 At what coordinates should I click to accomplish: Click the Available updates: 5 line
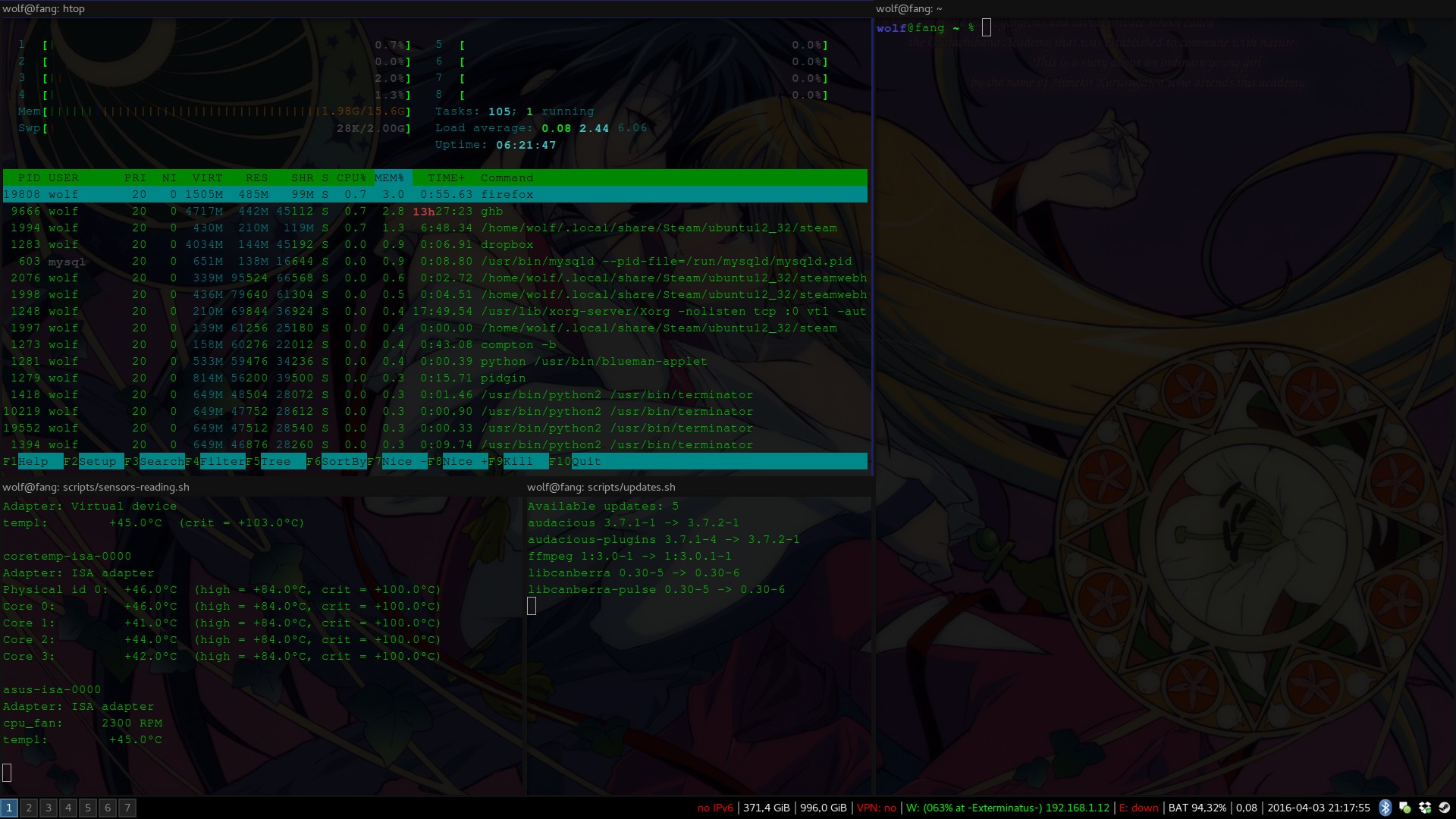tap(603, 506)
